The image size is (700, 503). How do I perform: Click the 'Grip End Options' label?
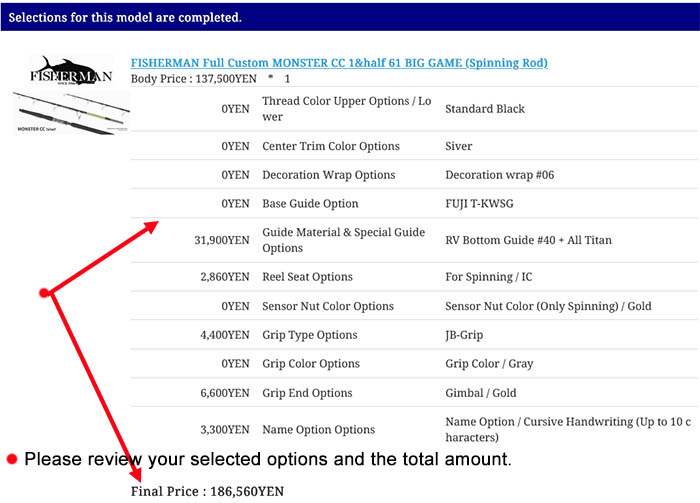(x=307, y=393)
